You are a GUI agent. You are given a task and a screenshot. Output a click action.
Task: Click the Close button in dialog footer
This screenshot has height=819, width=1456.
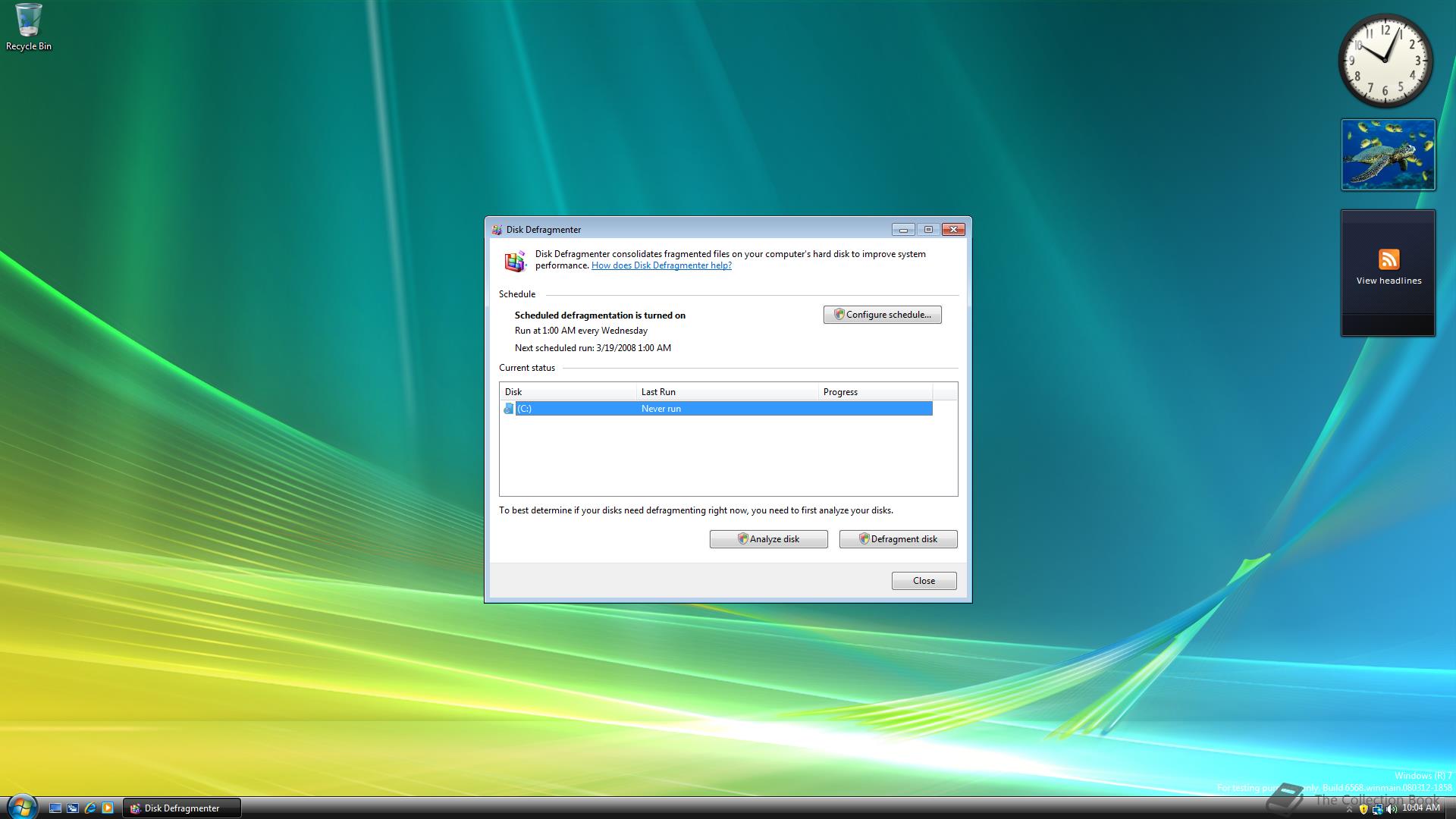924,581
